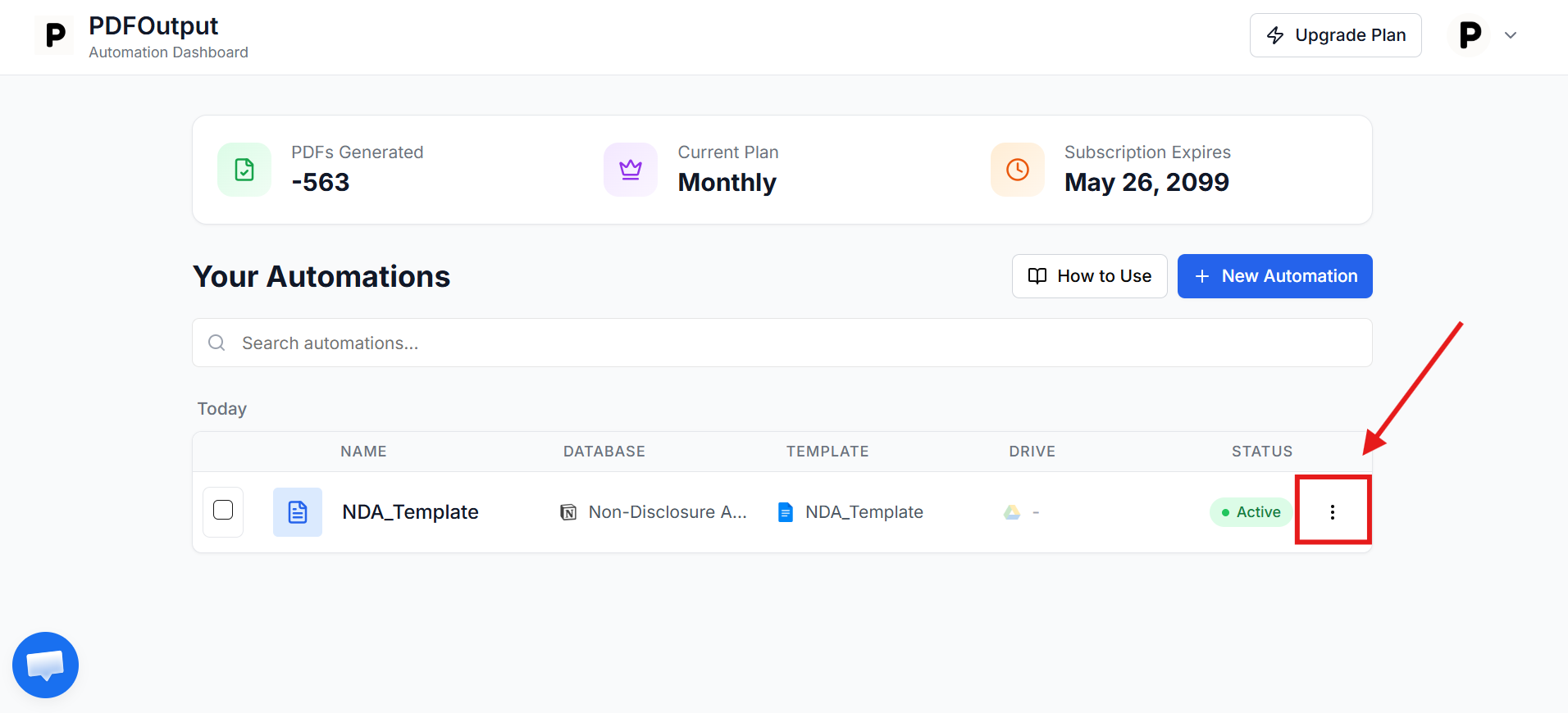Click the PDFOutput logo icon
Viewport: 1568px width, 713px height.
click(54, 35)
